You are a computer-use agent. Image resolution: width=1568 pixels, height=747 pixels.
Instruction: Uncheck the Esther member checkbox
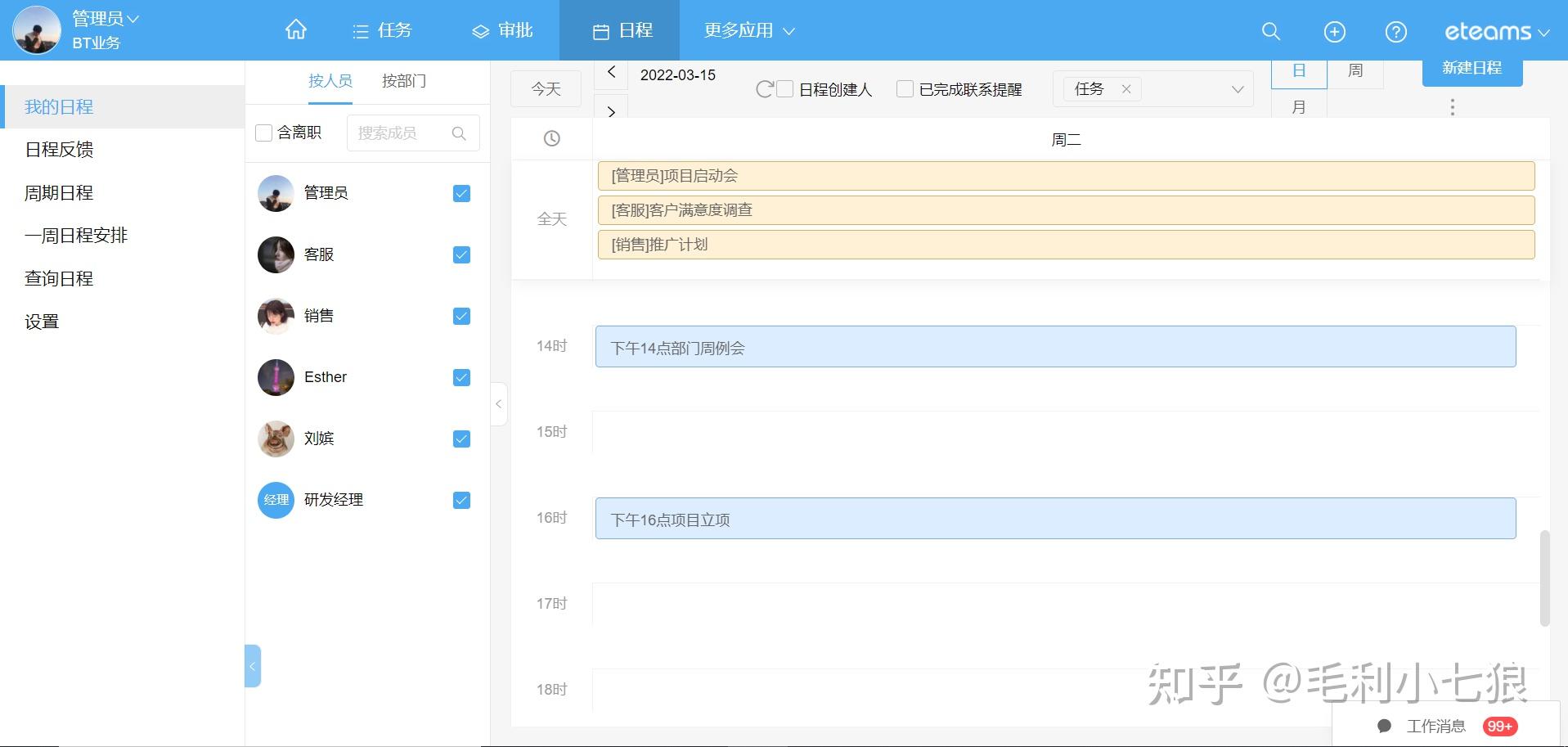(461, 377)
